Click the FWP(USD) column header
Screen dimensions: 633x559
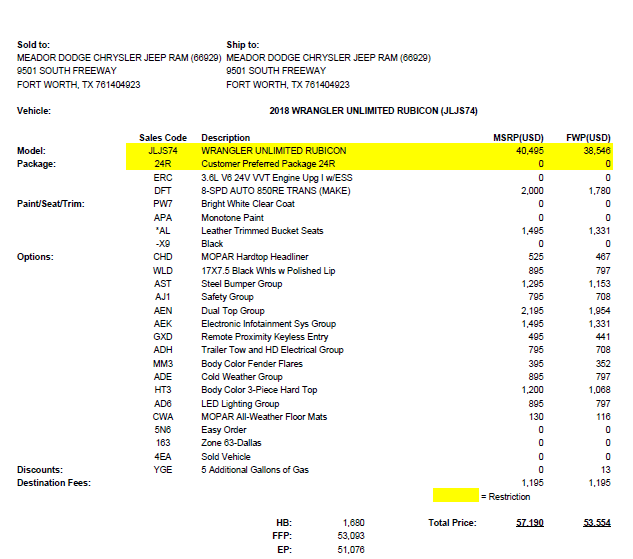pyautogui.click(x=588, y=138)
